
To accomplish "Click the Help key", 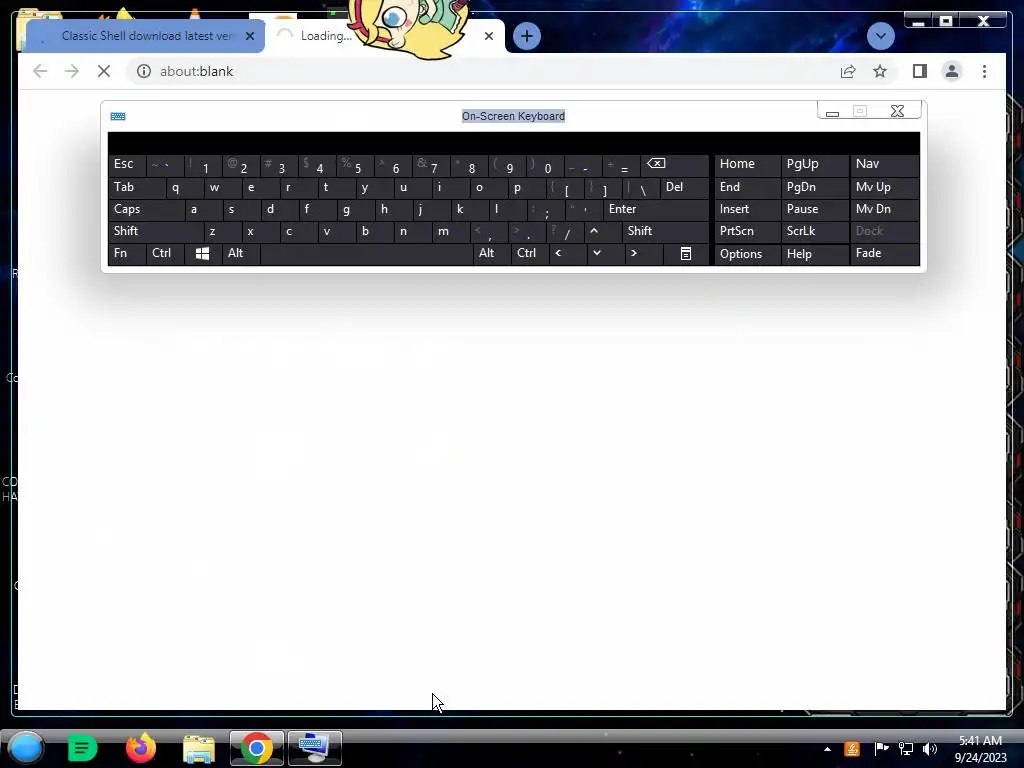I will (x=814, y=253).
